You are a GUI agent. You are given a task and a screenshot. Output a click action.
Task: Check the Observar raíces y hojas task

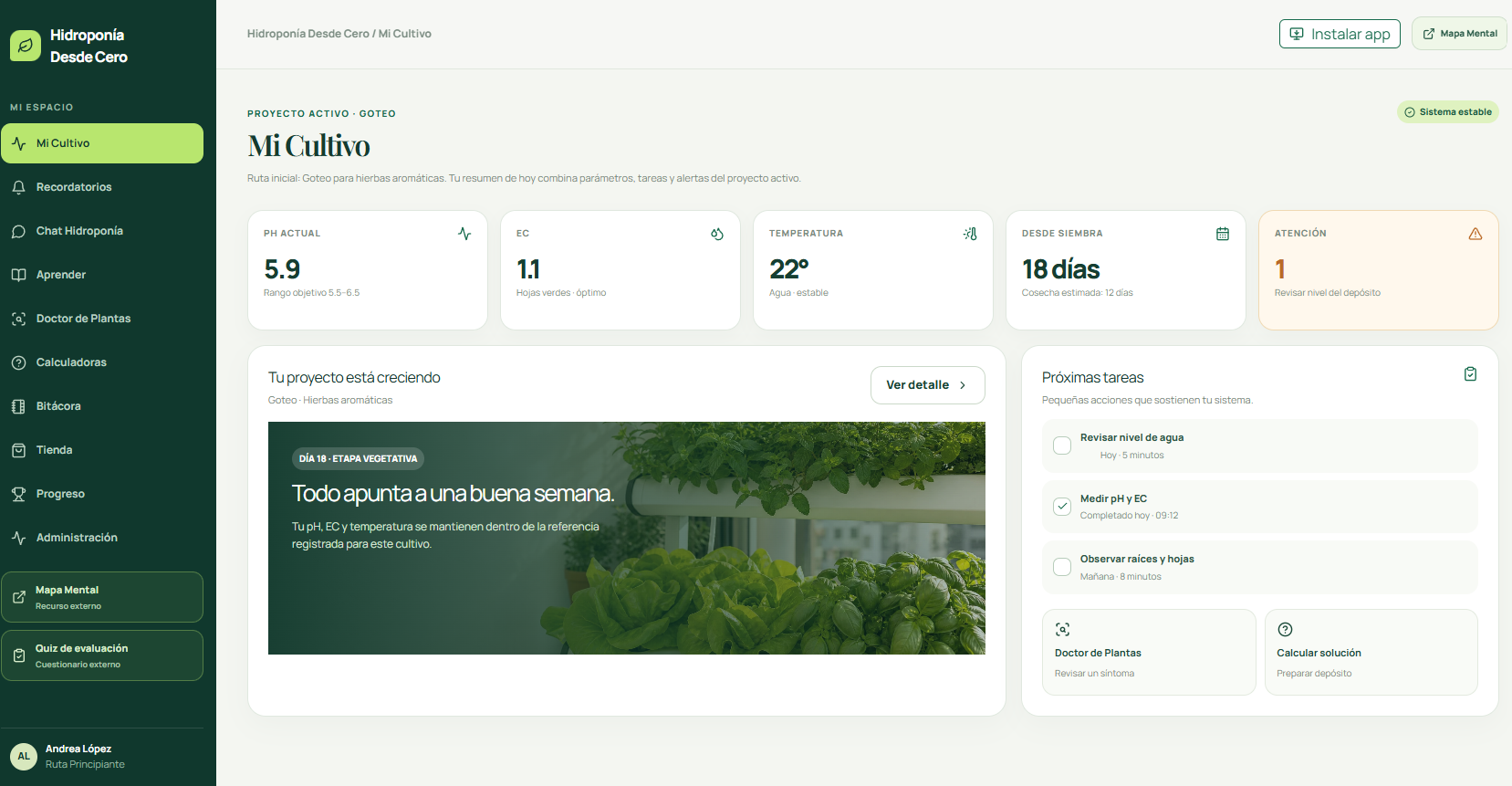pos(1062,567)
